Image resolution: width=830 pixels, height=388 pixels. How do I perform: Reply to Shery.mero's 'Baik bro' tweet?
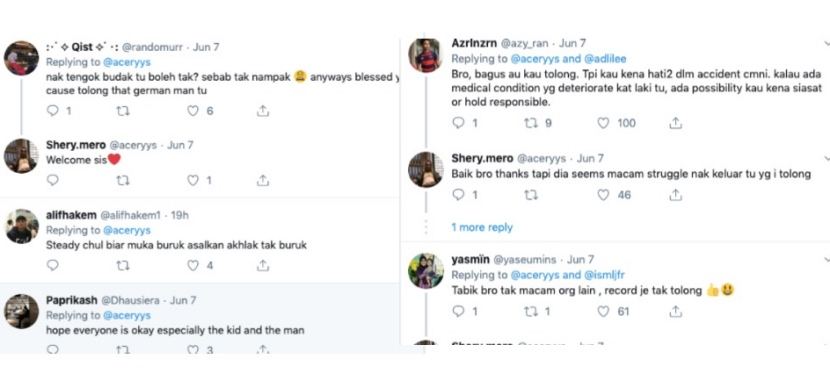458,195
